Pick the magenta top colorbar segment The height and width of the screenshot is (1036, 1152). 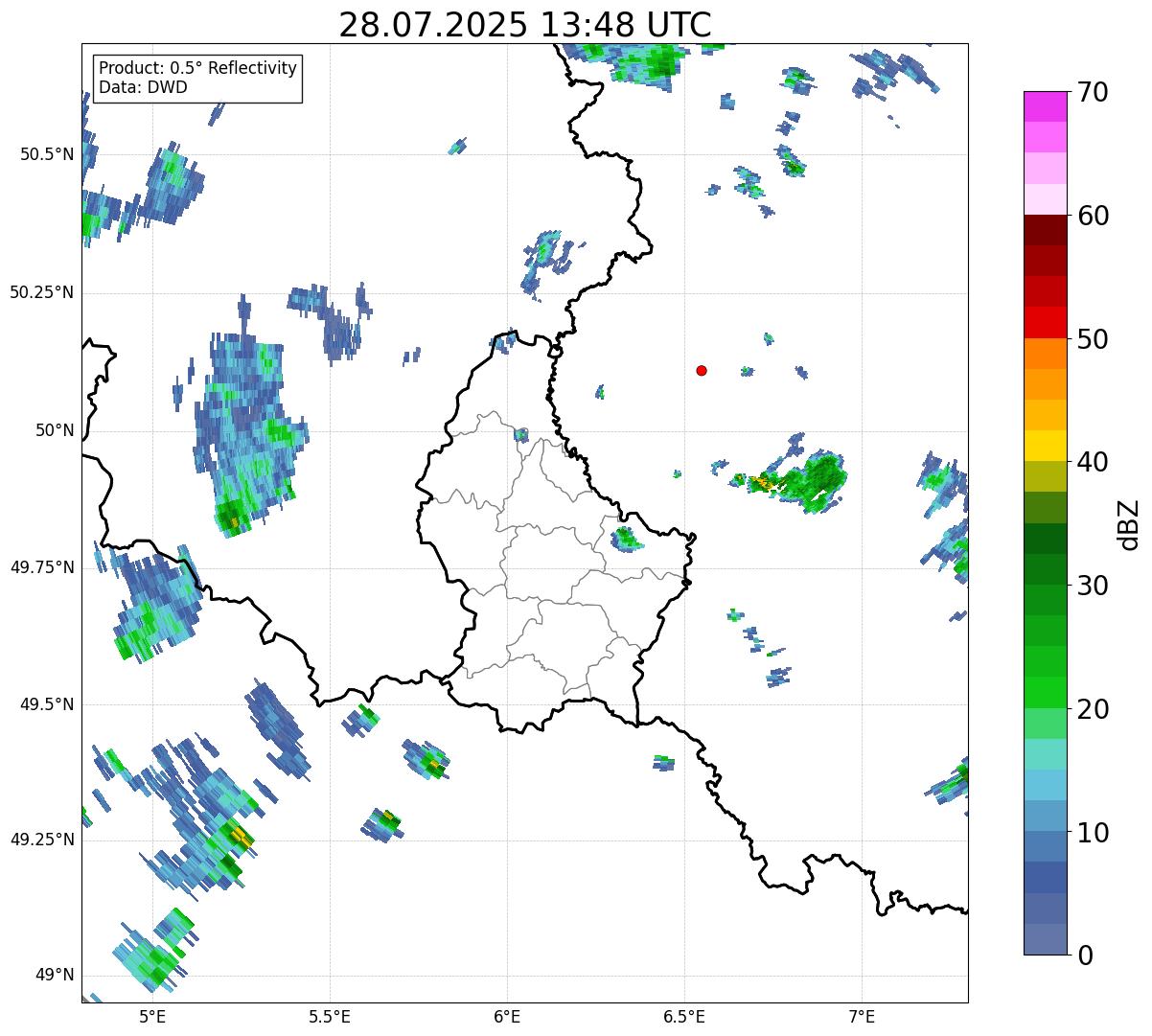coord(1046,106)
